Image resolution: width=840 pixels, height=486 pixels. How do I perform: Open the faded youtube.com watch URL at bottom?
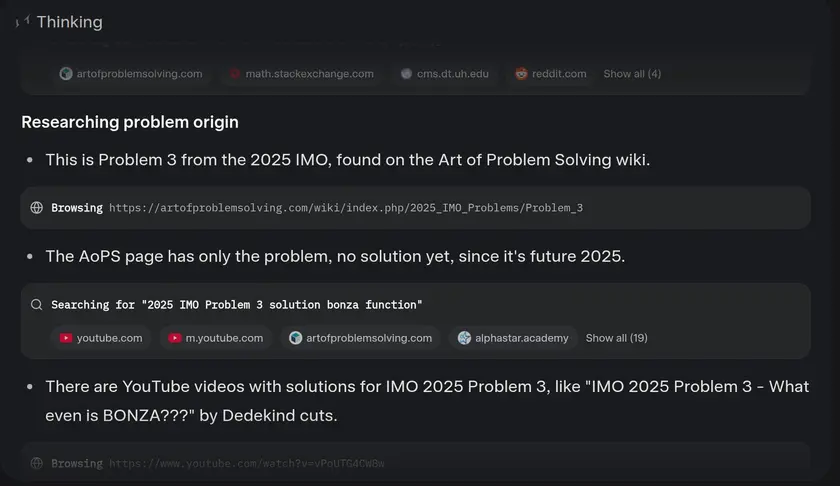click(x=246, y=464)
